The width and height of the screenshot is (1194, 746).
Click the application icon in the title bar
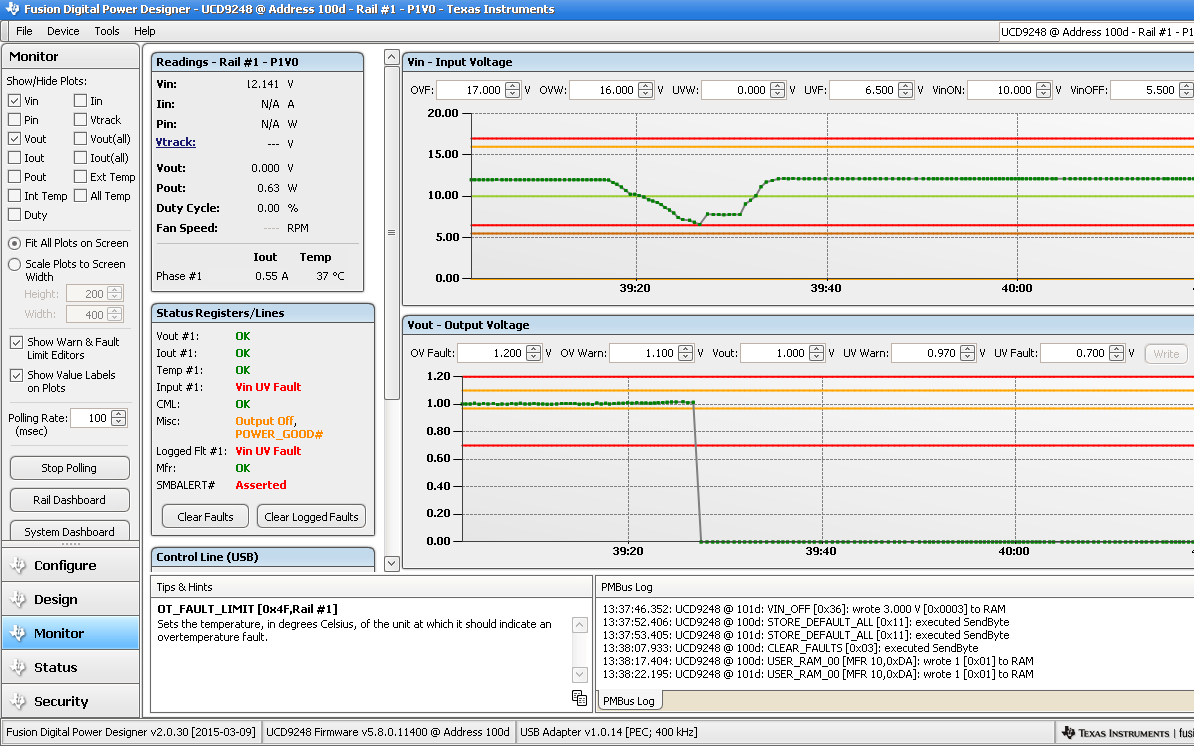coord(11,9)
